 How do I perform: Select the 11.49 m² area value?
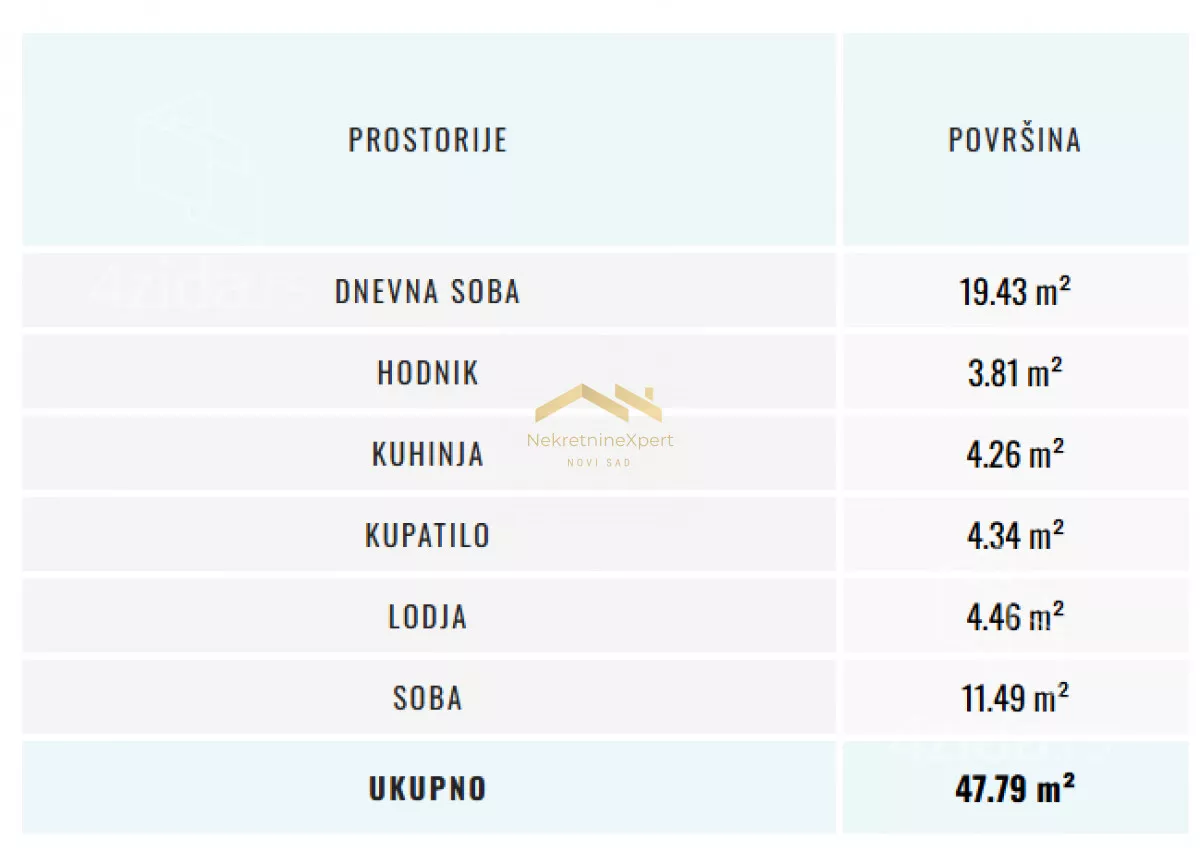point(1015,697)
